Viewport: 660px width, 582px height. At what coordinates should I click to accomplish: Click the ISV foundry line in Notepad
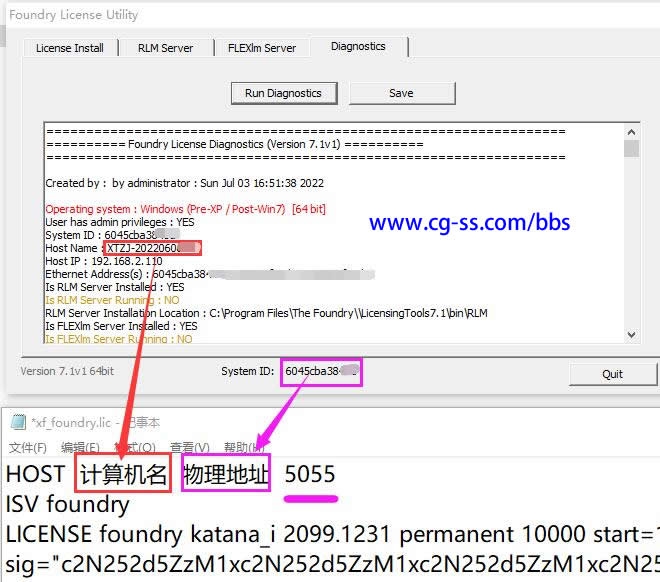click(x=68, y=503)
